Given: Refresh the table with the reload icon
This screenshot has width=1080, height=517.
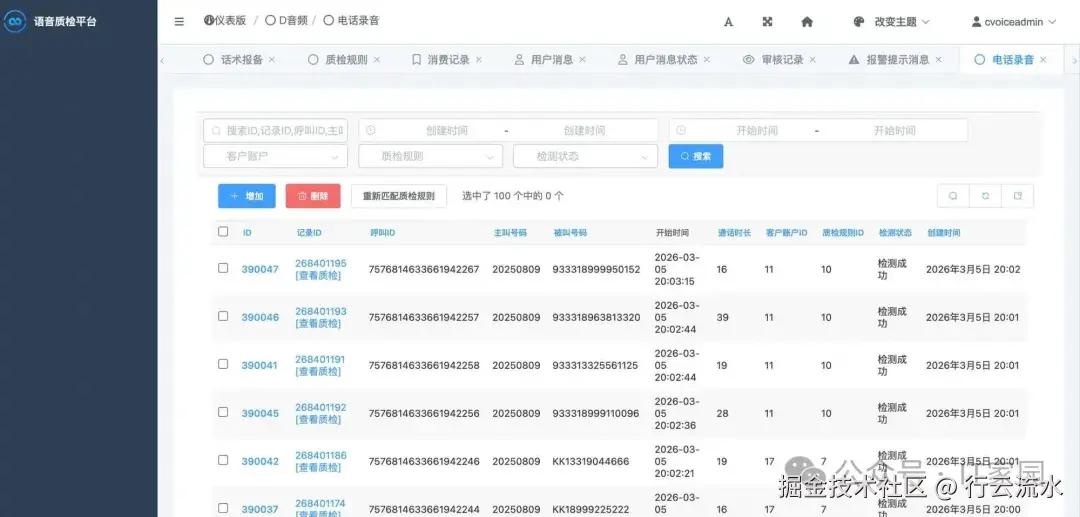Looking at the screenshot, I should pyautogui.click(x=986, y=196).
